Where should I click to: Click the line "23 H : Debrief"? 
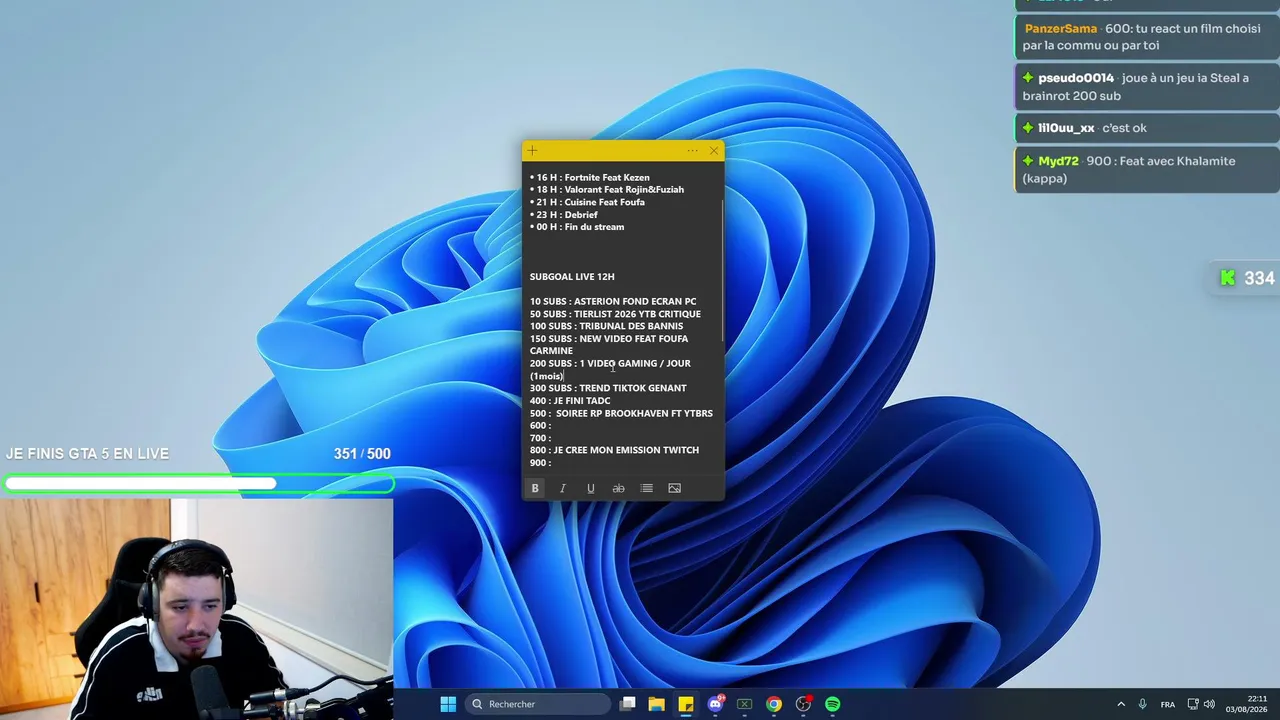coord(564,215)
